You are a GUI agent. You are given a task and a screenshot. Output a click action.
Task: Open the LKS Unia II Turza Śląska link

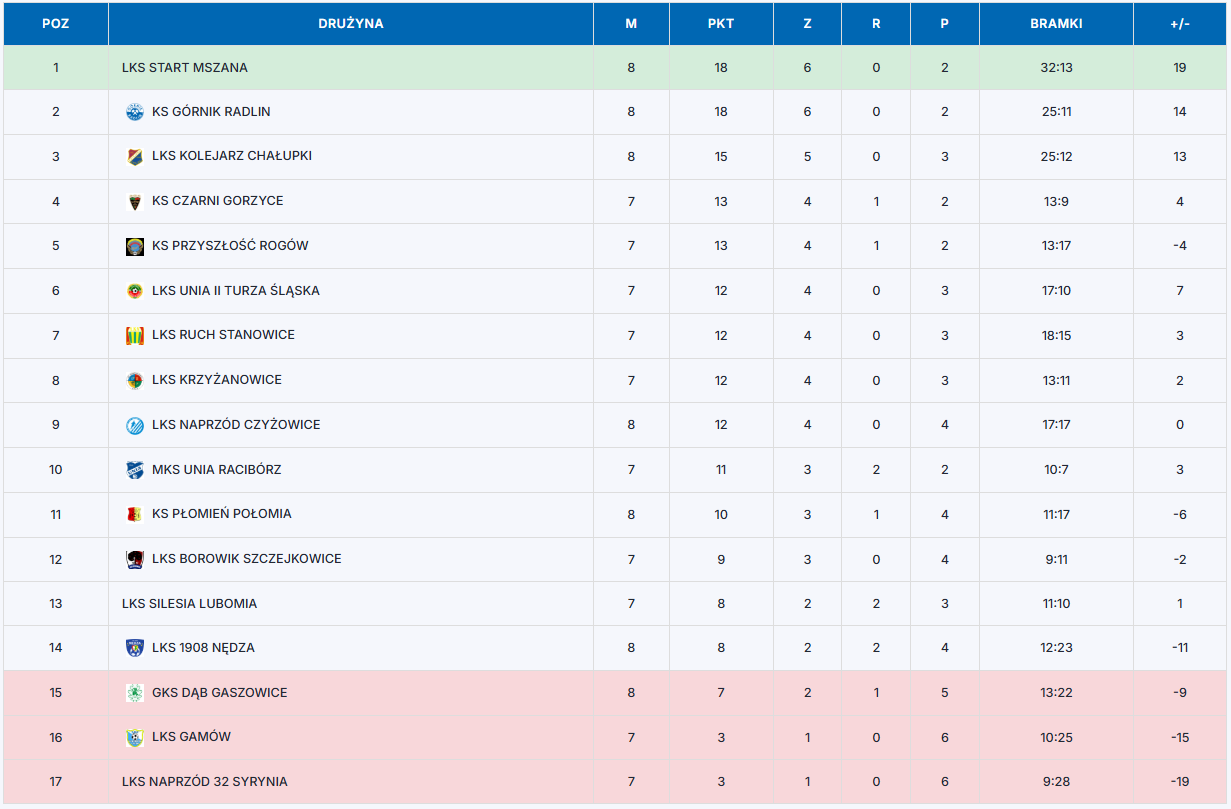(x=236, y=291)
